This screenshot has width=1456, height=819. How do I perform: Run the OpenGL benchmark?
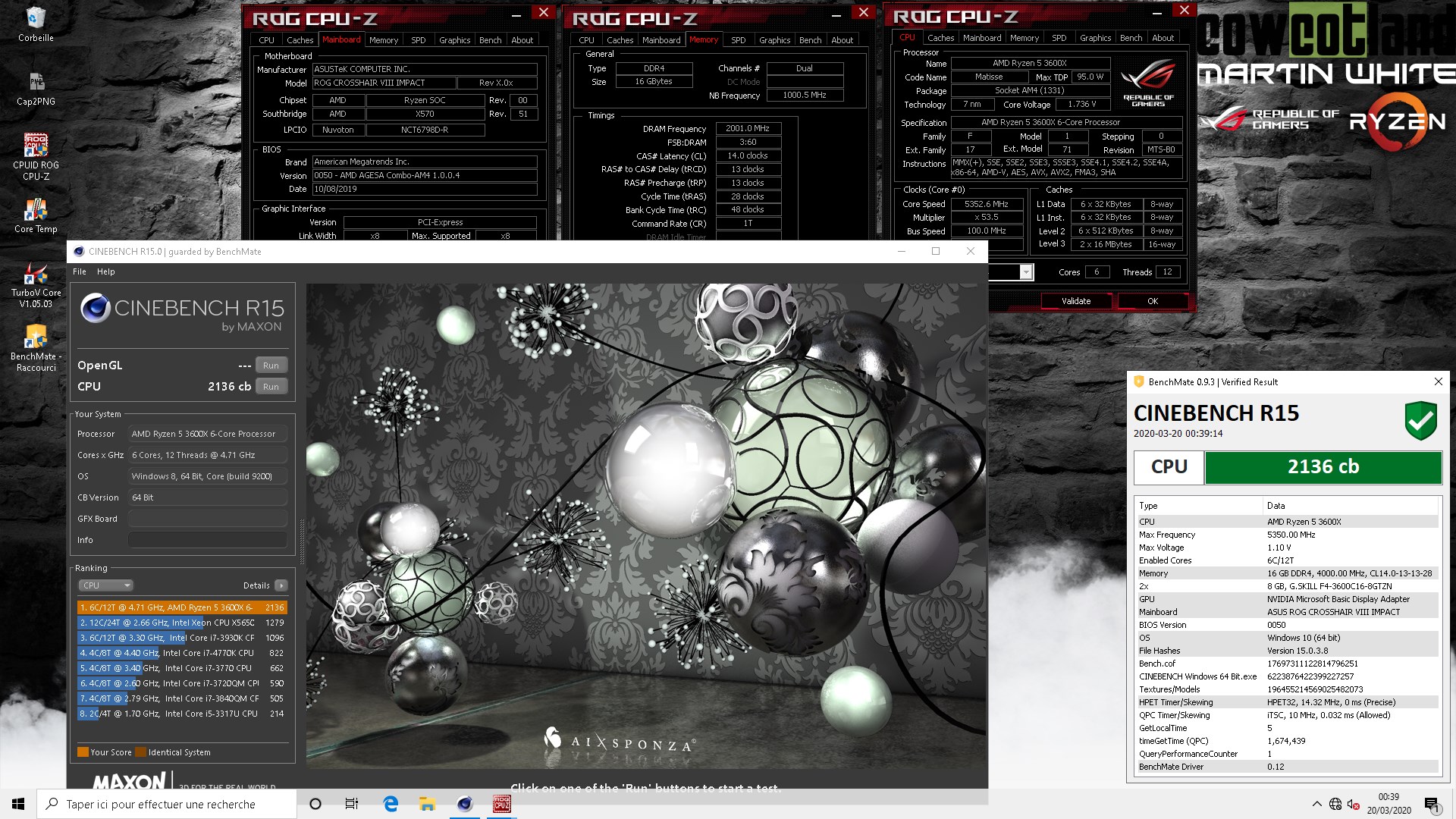pos(271,365)
